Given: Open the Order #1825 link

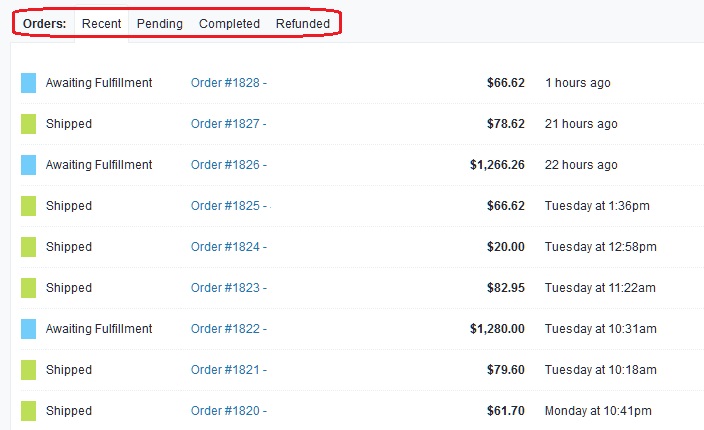Looking at the screenshot, I should 228,206.
